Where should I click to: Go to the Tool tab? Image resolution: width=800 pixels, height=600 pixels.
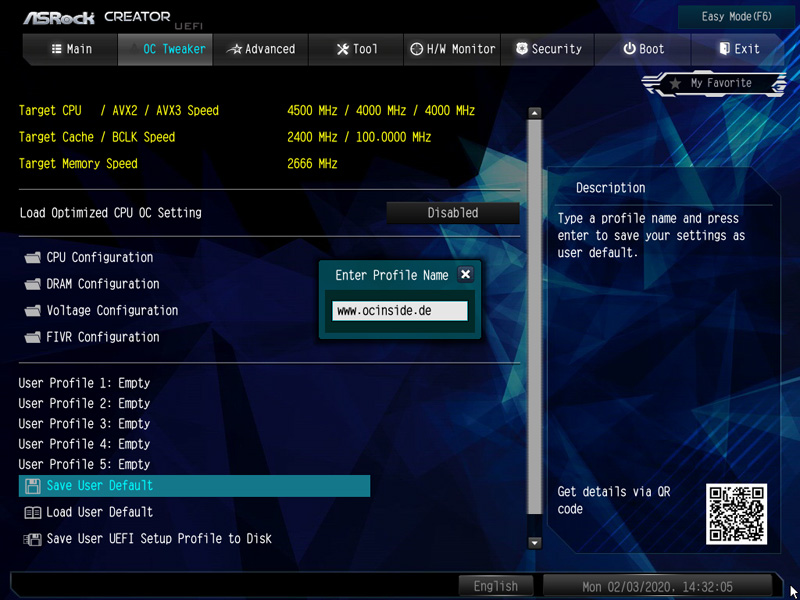point(356,49)
